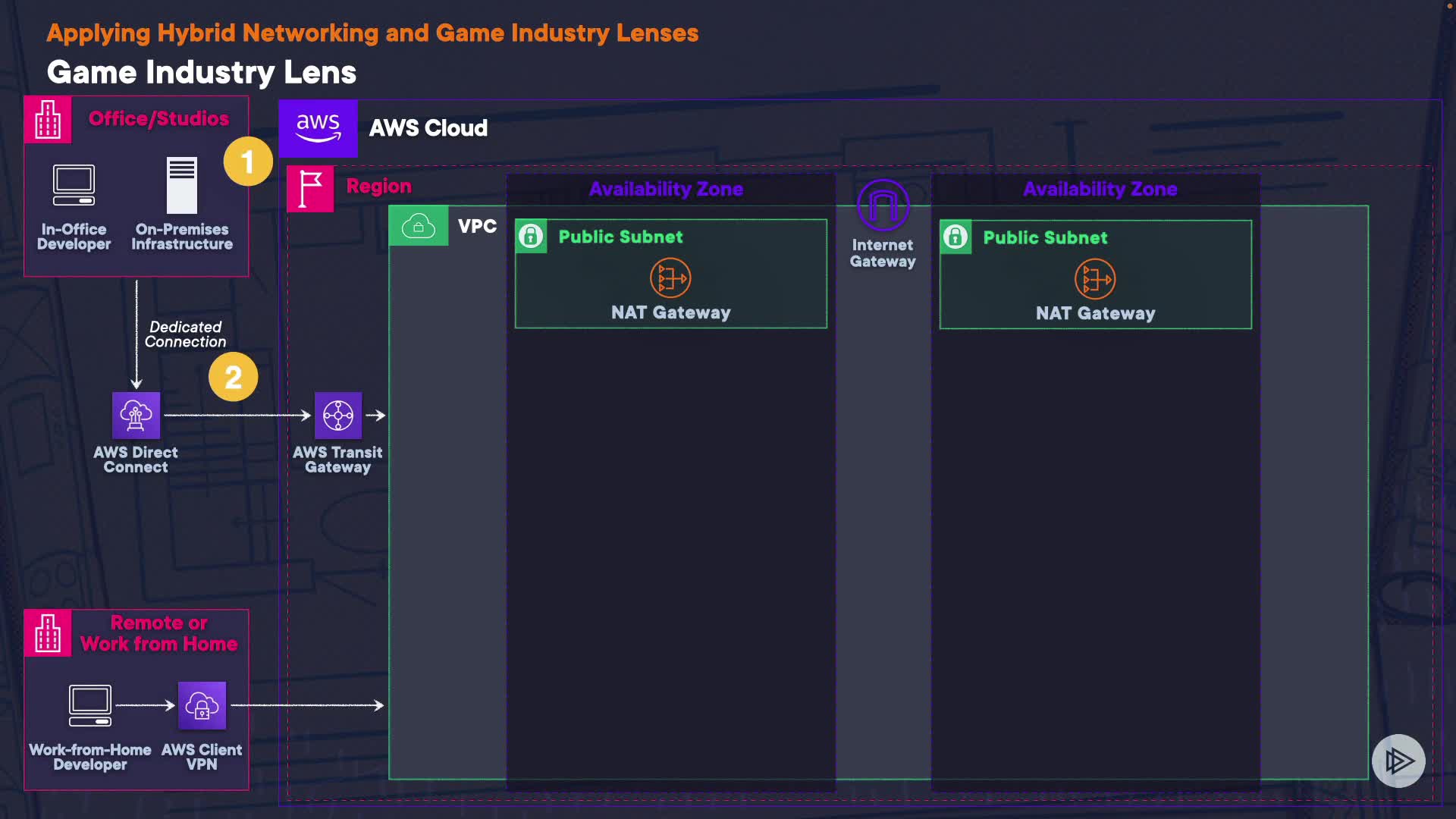Image resolution: width=1456 pixels, height=819 pixels.
Task: Click the AWS Cloud logo
Action: 318,127
